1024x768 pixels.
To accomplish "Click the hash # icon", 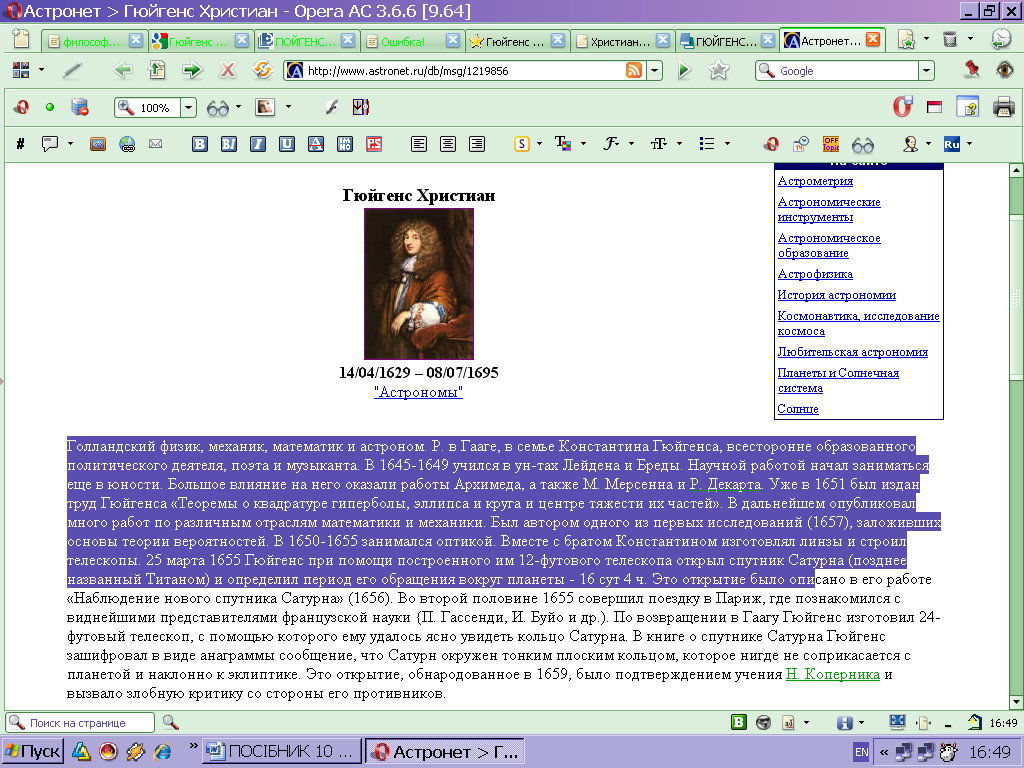I will pyautogui.click(x=20, y=144).
